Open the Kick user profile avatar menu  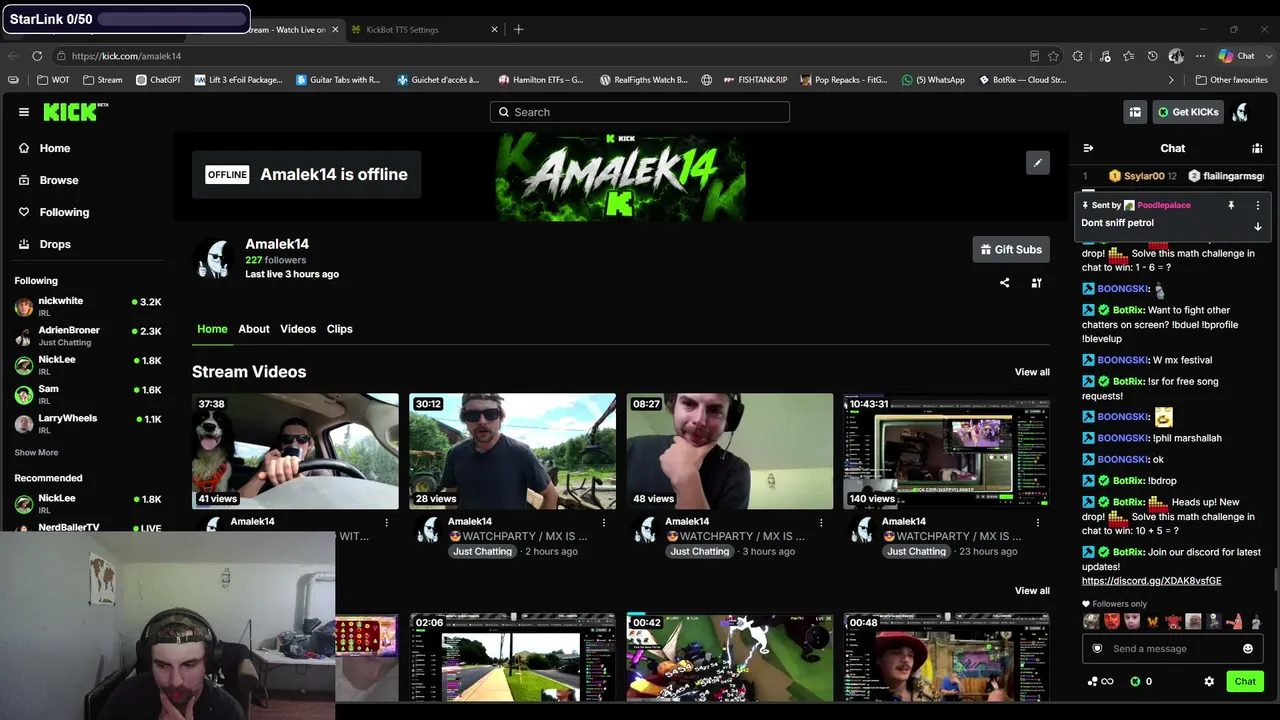coord(1240,112)
